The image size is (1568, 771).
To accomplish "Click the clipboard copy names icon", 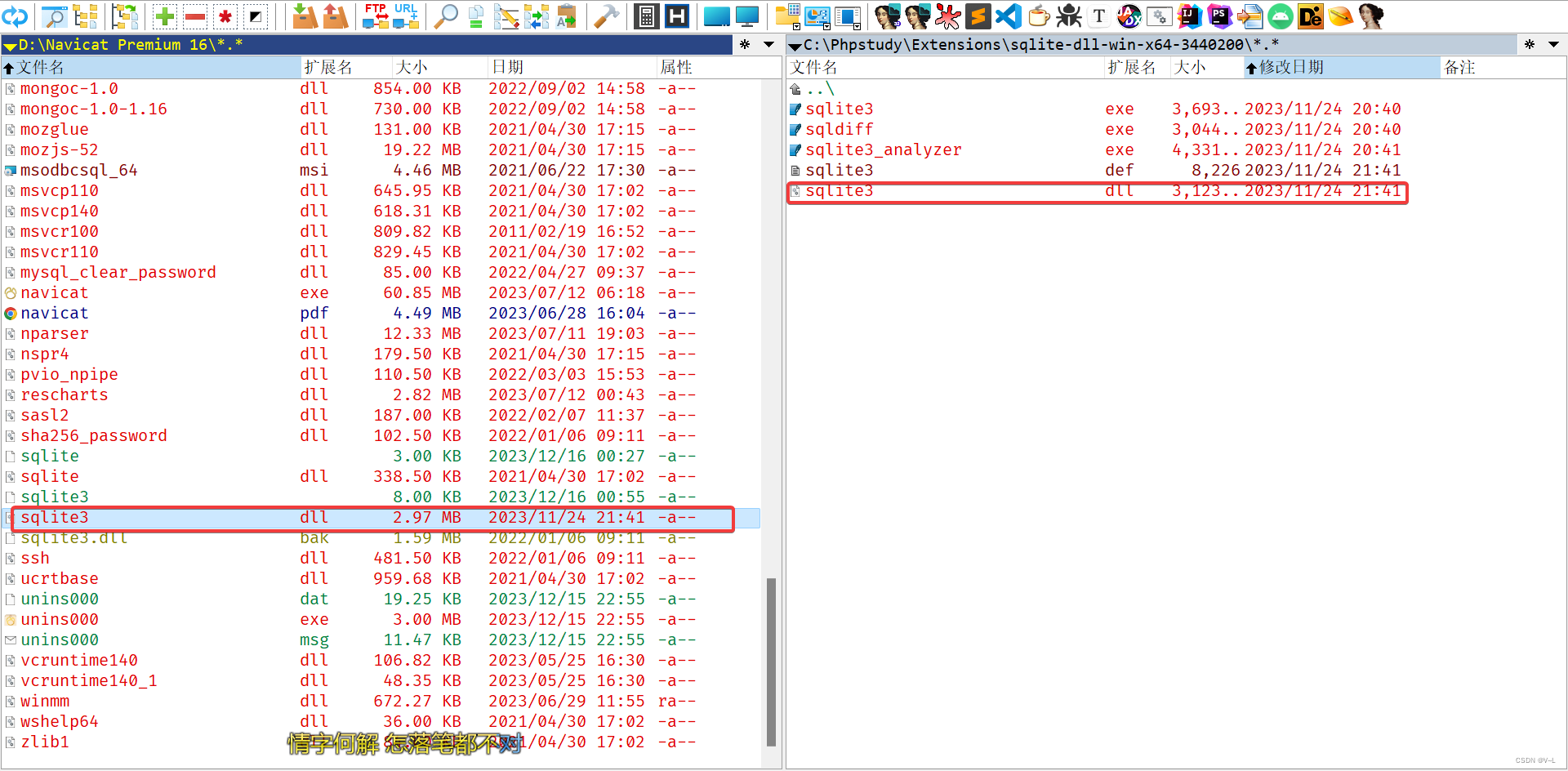I will coord(567,16).
